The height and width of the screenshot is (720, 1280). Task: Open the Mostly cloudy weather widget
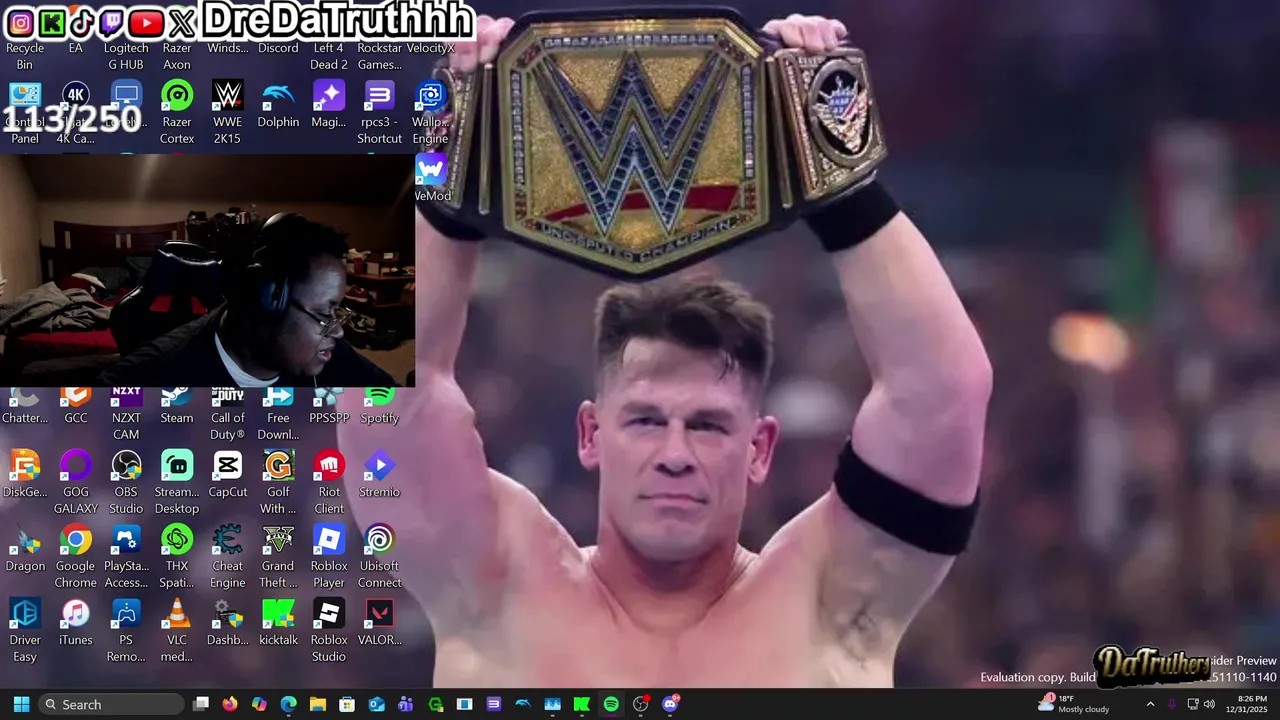[x=1074, y=704]
